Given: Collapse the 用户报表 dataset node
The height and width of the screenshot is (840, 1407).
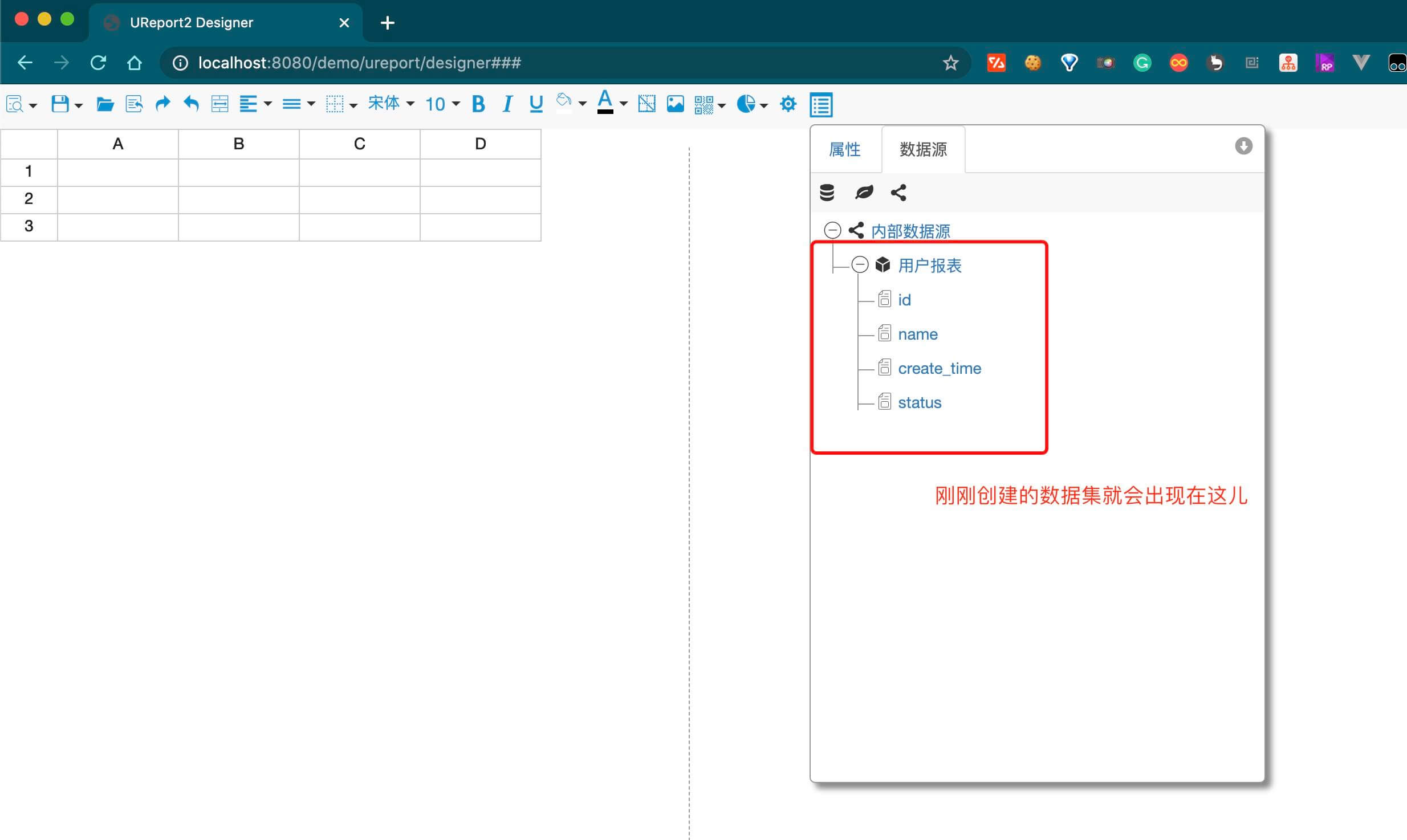Looking at the screenshot, I should point(860,264).
